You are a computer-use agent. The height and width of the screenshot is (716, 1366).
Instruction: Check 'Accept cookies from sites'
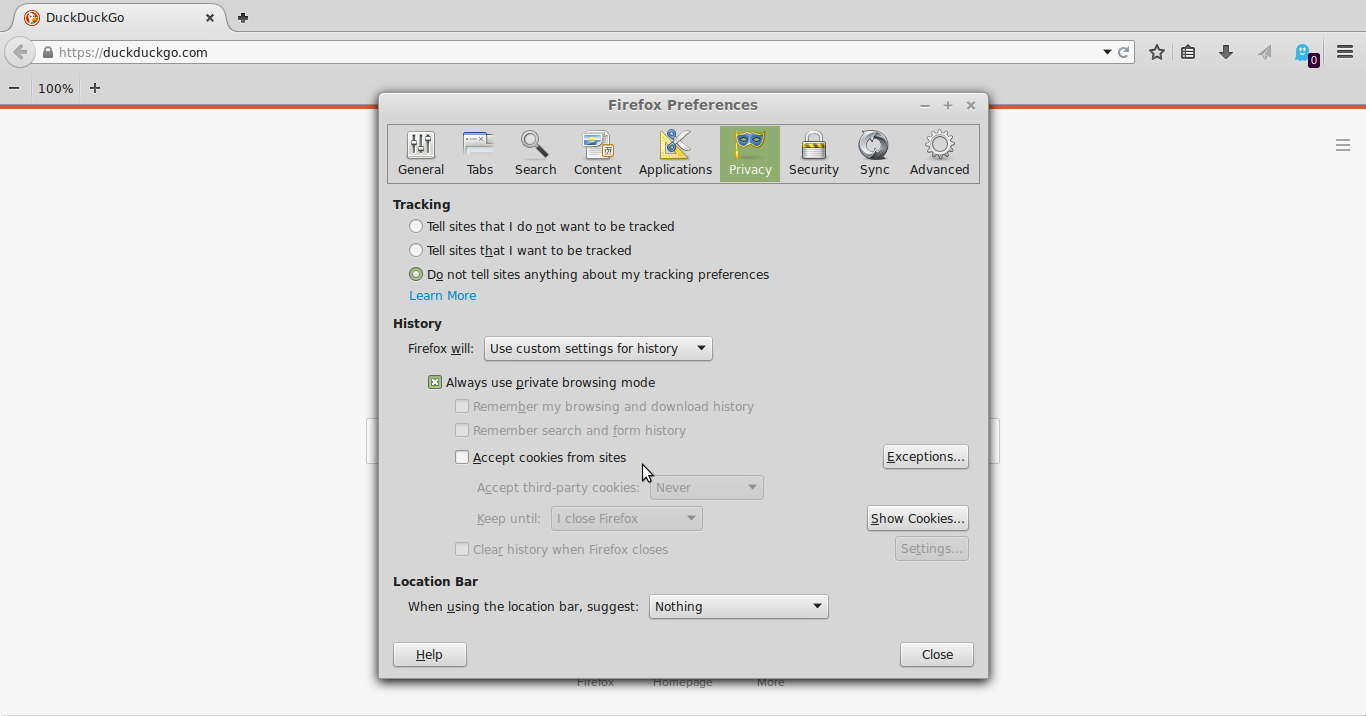(462, 456)
